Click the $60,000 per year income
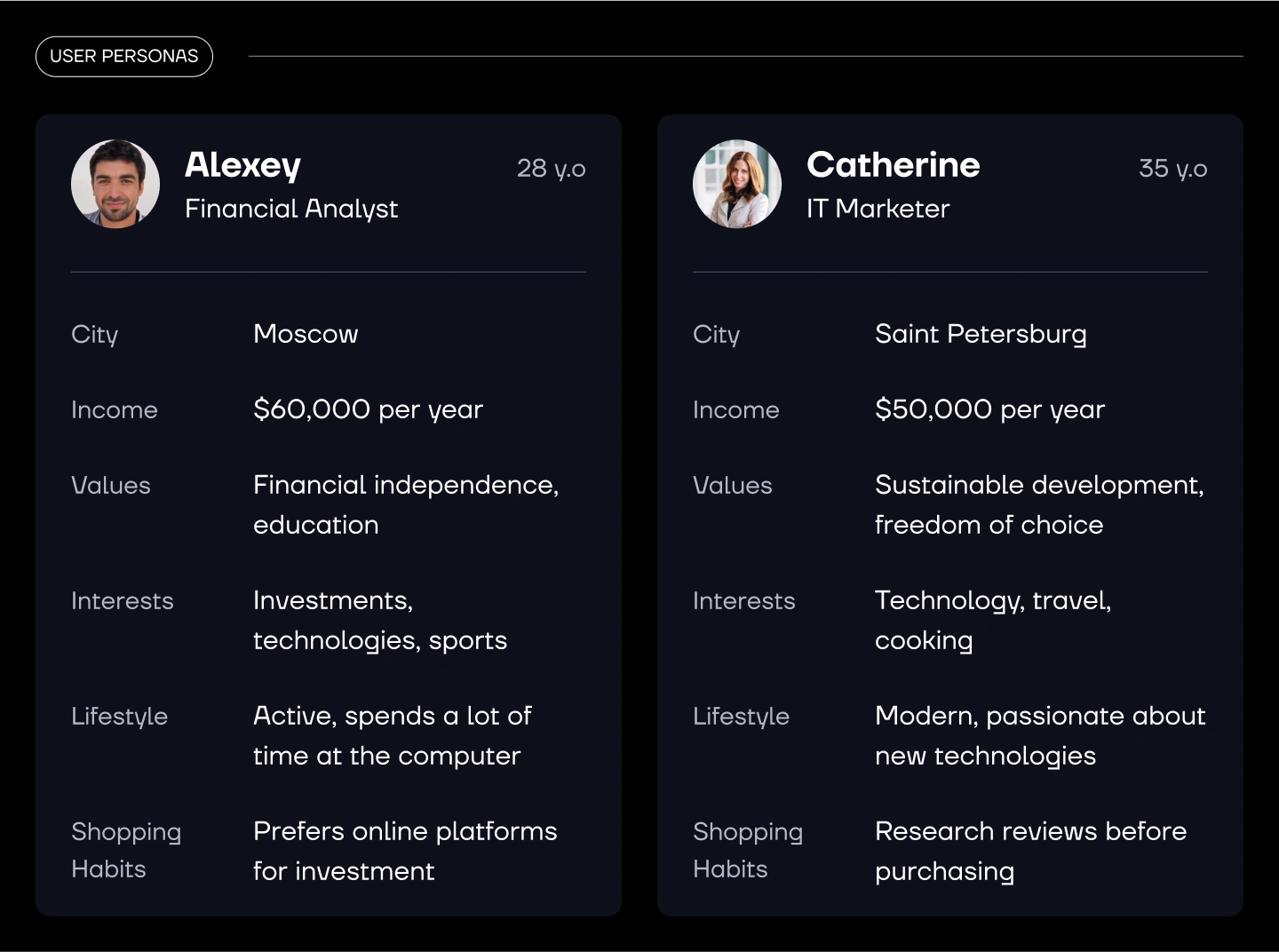This screenshot has width=1279, height=952. pos(368,409)
